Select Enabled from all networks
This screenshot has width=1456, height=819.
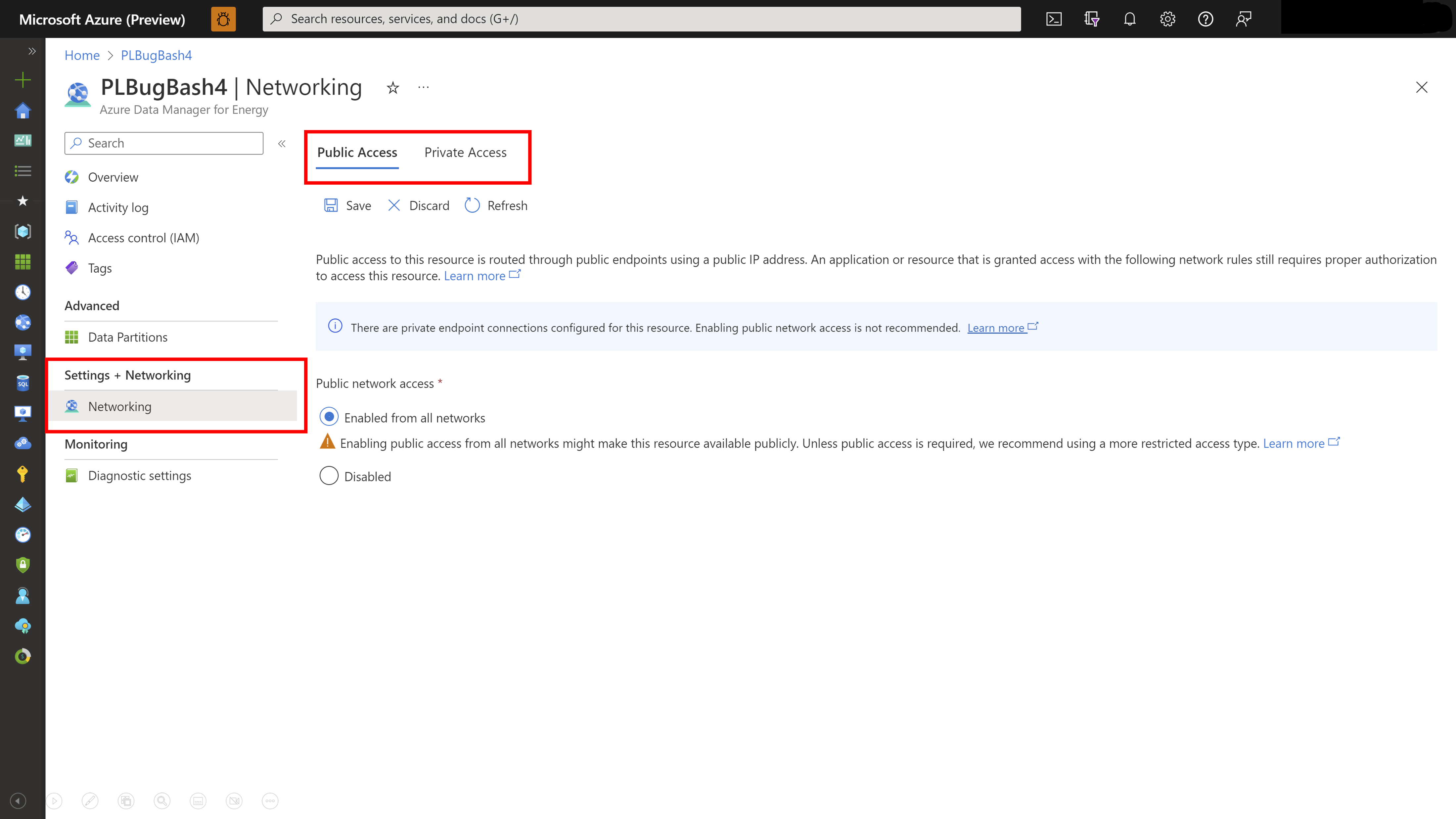(329, 417)
